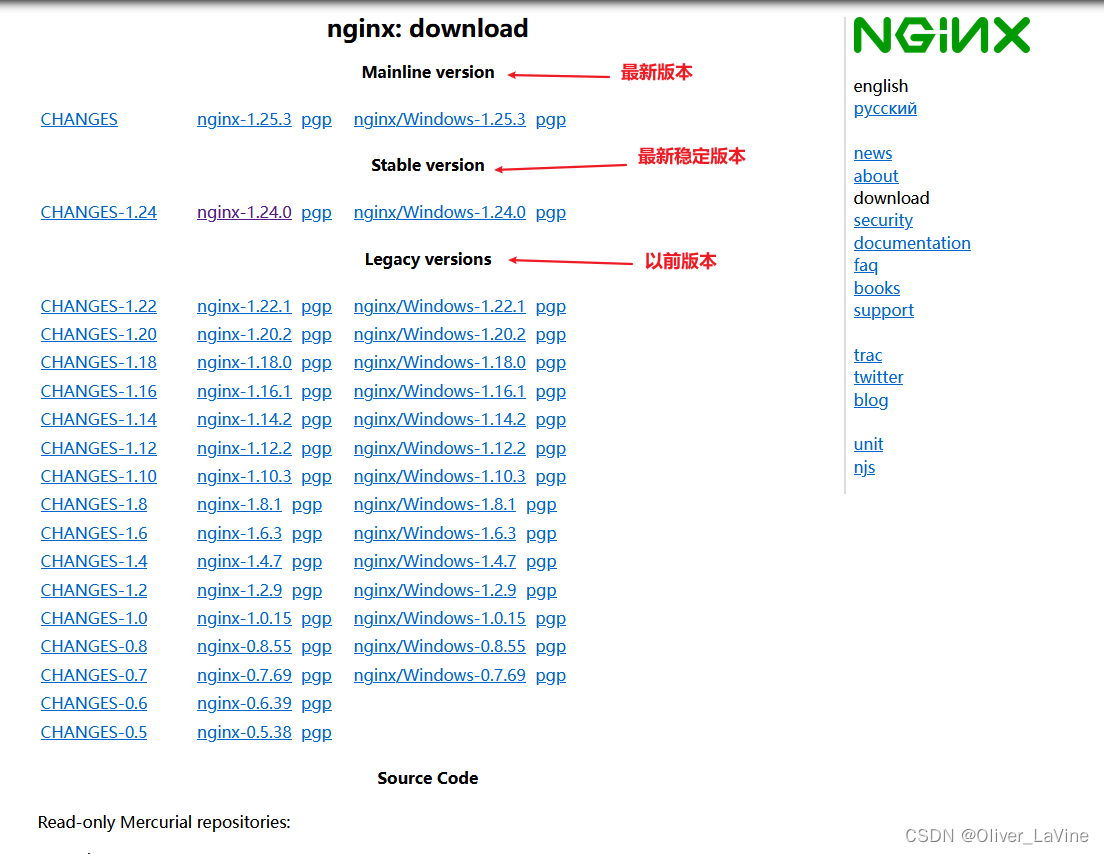1104x854 pixels.
Task: Download nginx/Windows-1.24.0 build
Action: pyautogui.click(x=439, y=212)
